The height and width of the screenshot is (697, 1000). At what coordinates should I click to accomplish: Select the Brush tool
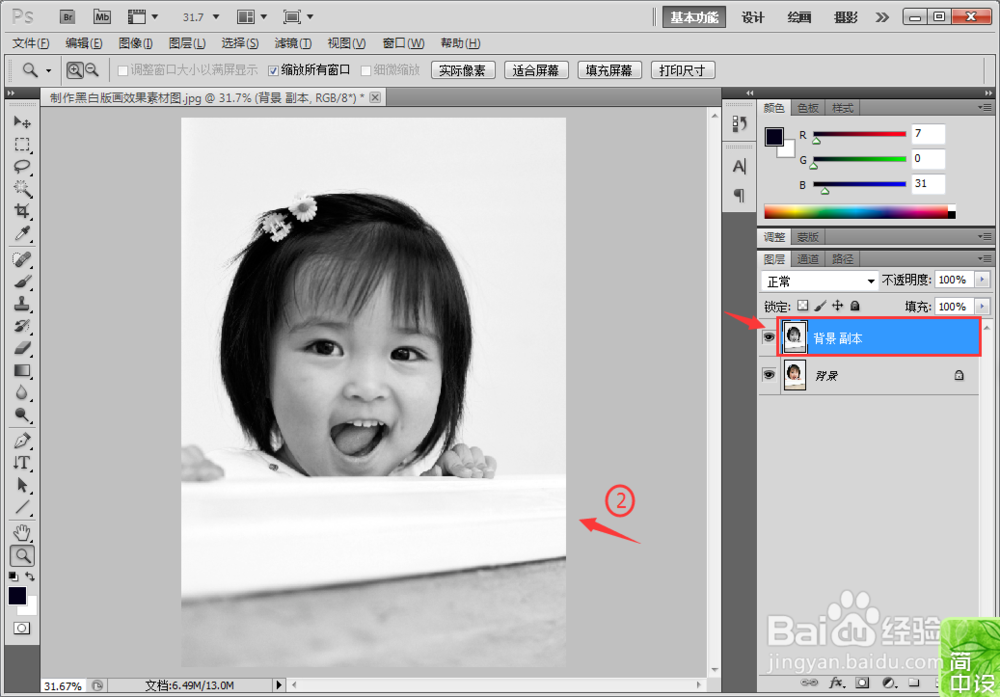pyautogui.click(x=22, y=281)
